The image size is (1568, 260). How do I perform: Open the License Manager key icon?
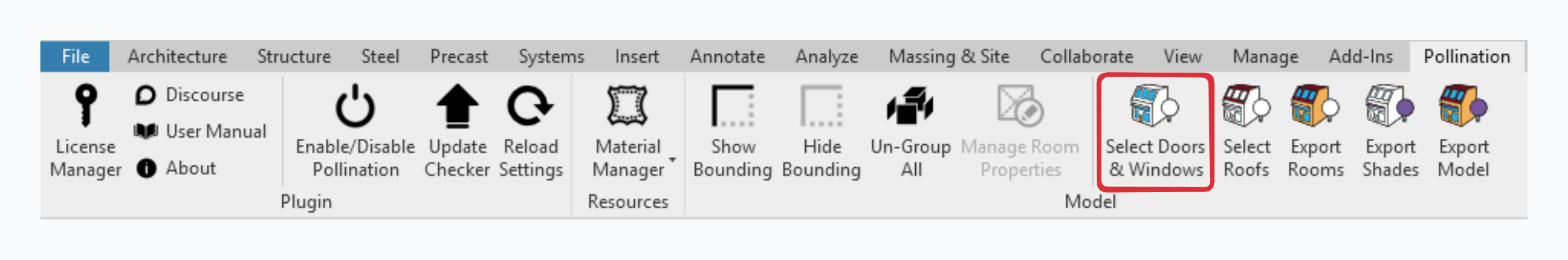[x=86, y=106]
